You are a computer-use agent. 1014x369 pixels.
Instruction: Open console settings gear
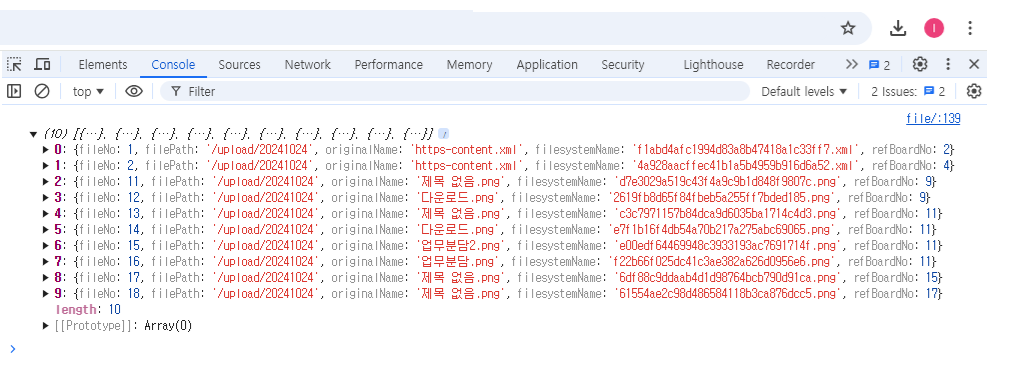(974, 91)
